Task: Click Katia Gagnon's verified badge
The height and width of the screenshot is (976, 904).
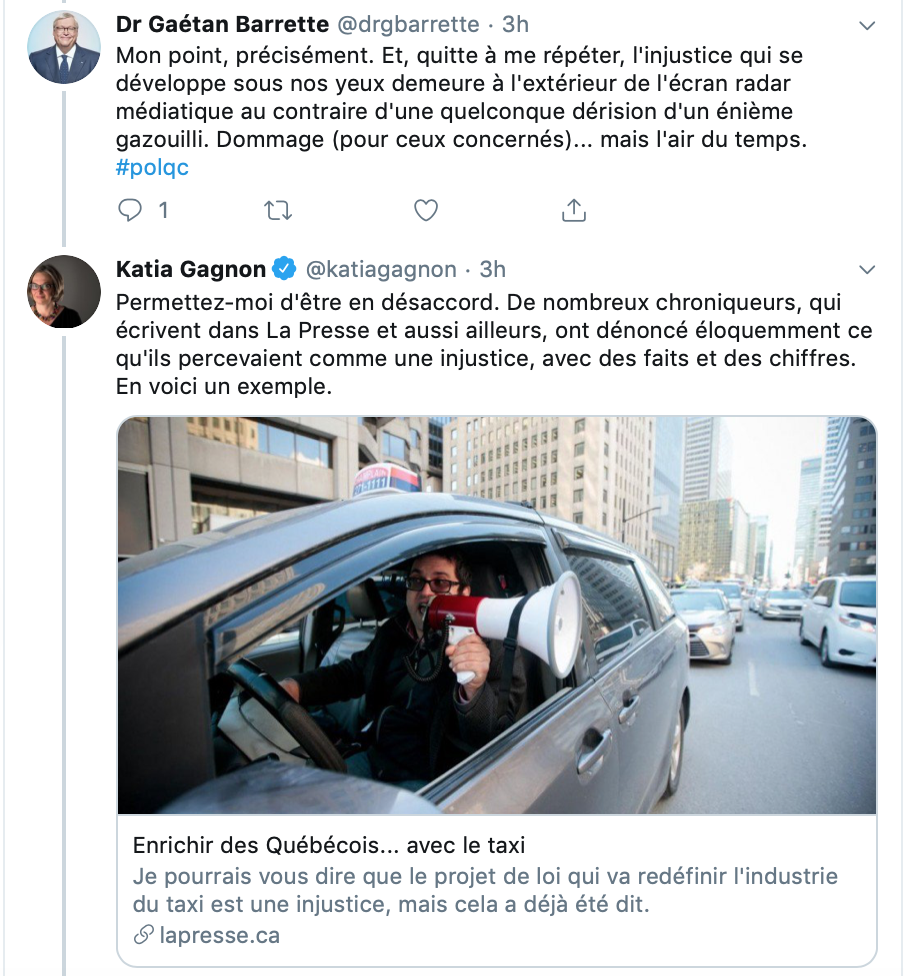Action: (x=285, y=269)
